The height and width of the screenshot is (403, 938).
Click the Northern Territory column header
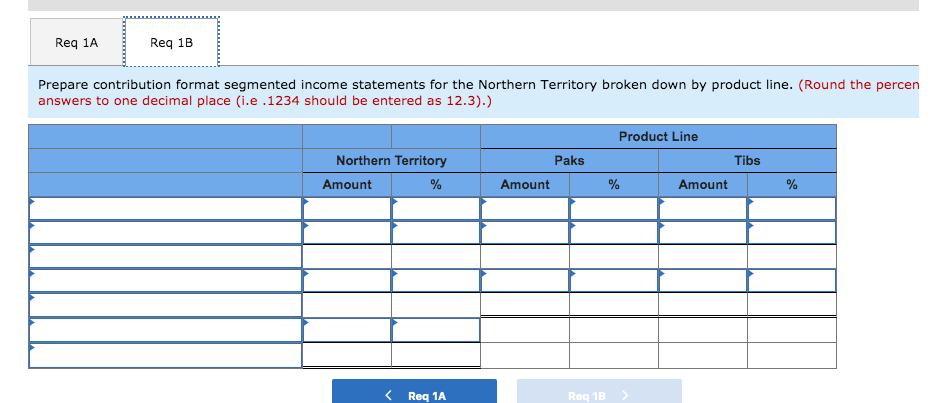pos(391,160)
